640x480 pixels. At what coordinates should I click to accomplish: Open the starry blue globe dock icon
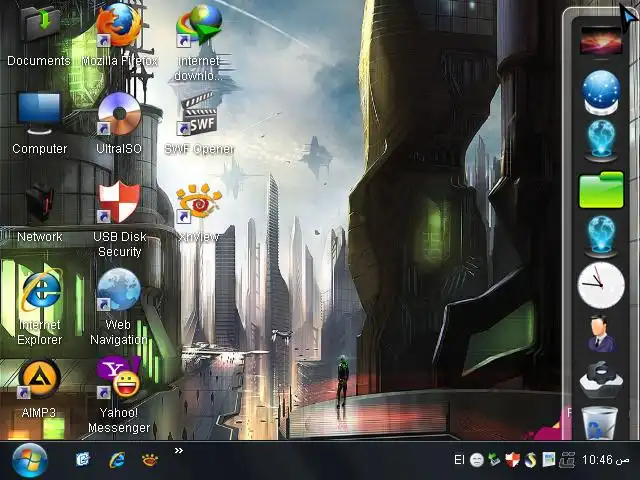(601, 92)
